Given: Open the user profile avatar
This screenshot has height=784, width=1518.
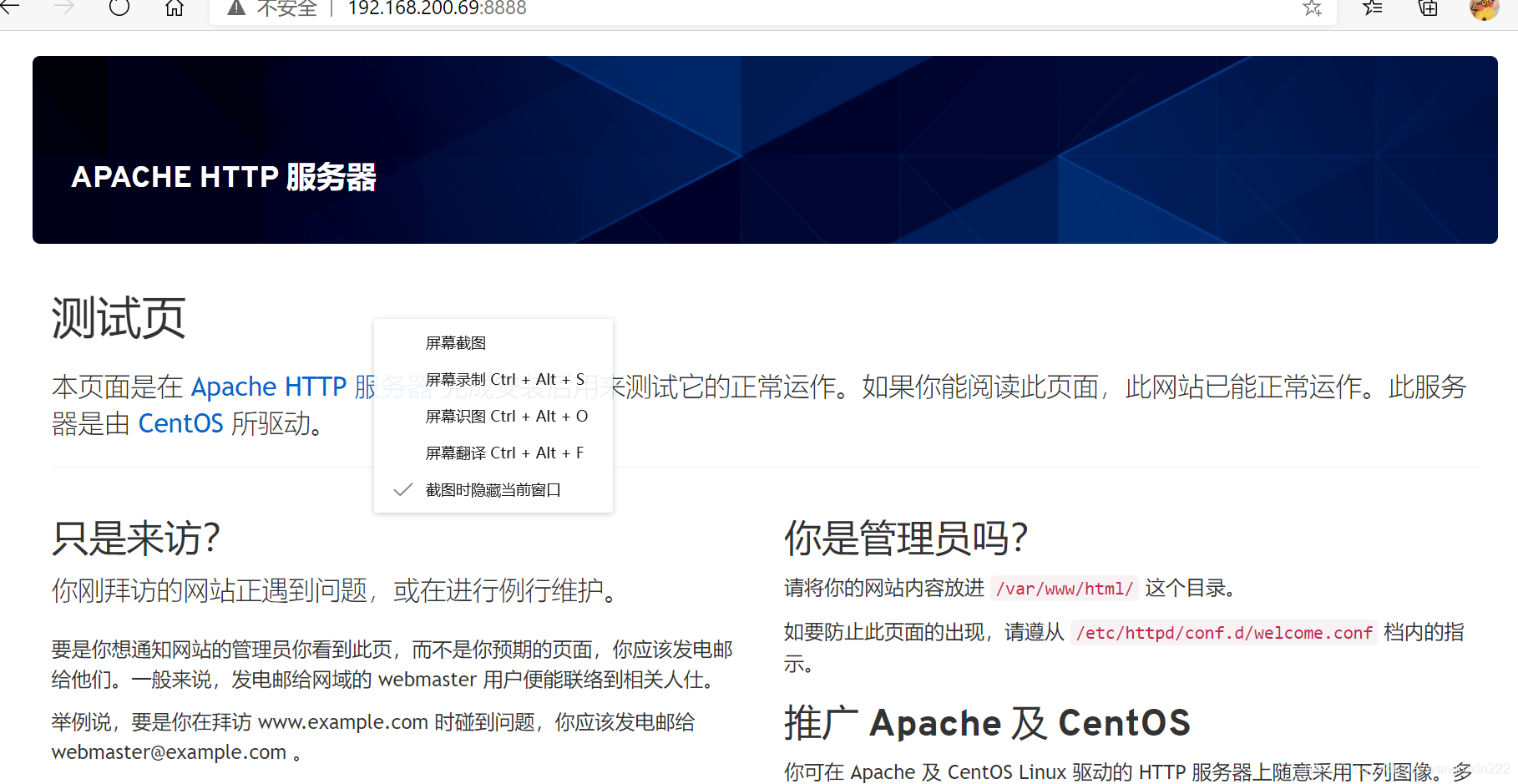Looking at the screenshot, I should tap(1485, 8).
